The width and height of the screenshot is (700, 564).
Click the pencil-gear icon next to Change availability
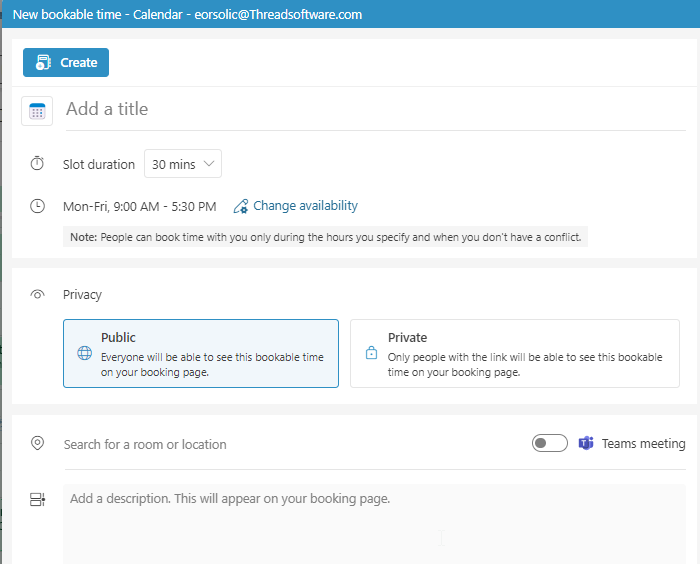[x=241, y=206]
